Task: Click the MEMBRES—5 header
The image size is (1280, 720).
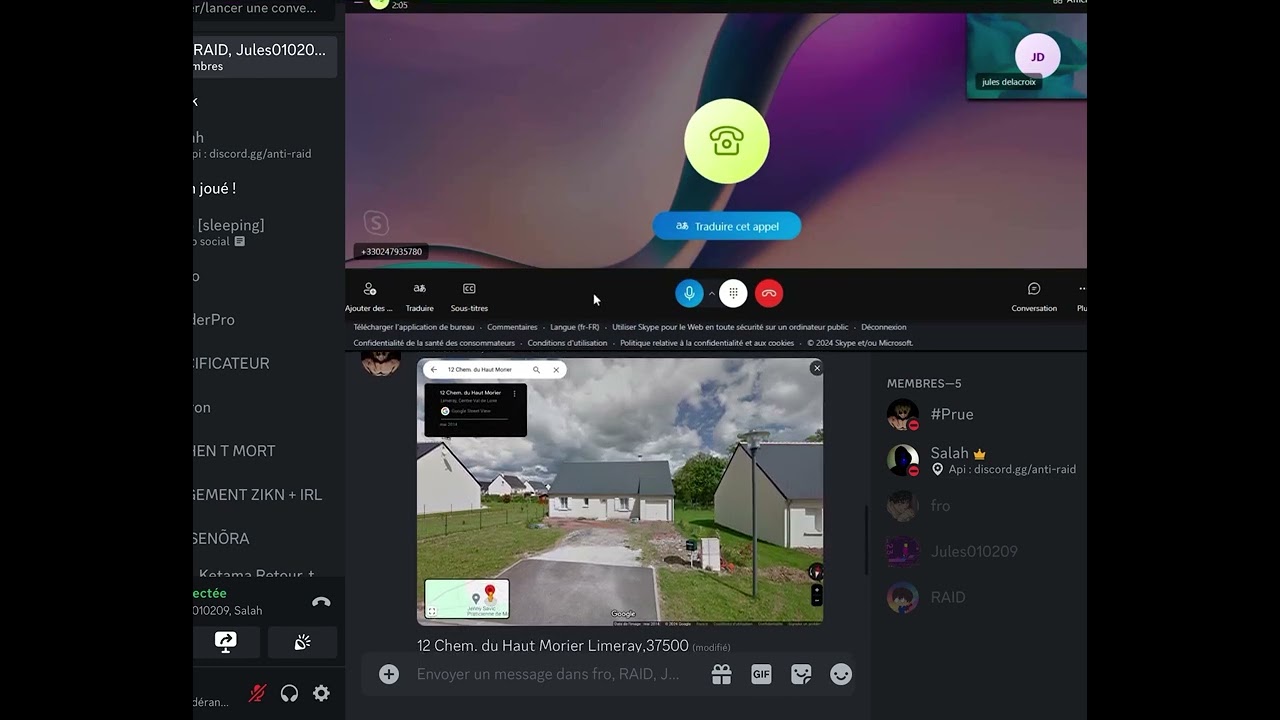Action: (924, 383)
